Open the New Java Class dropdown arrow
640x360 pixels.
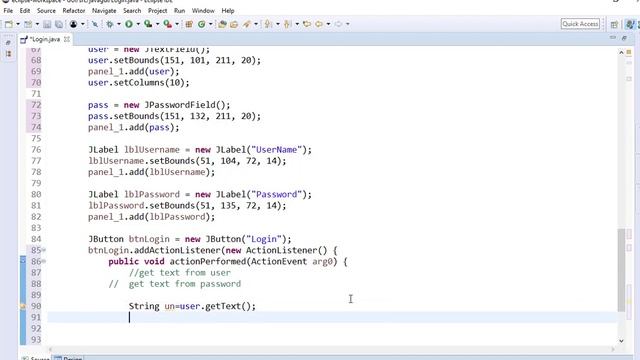click(x=211, y=24)
